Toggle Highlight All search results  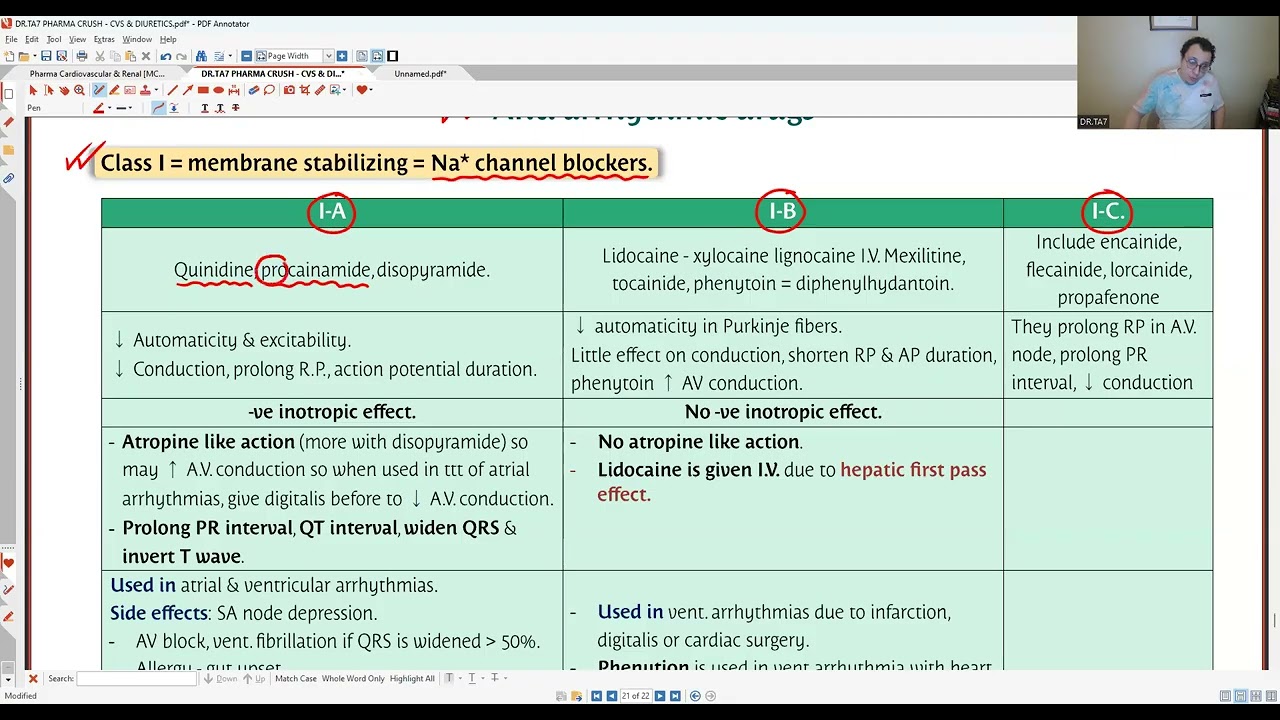click(x=412, y=678)
